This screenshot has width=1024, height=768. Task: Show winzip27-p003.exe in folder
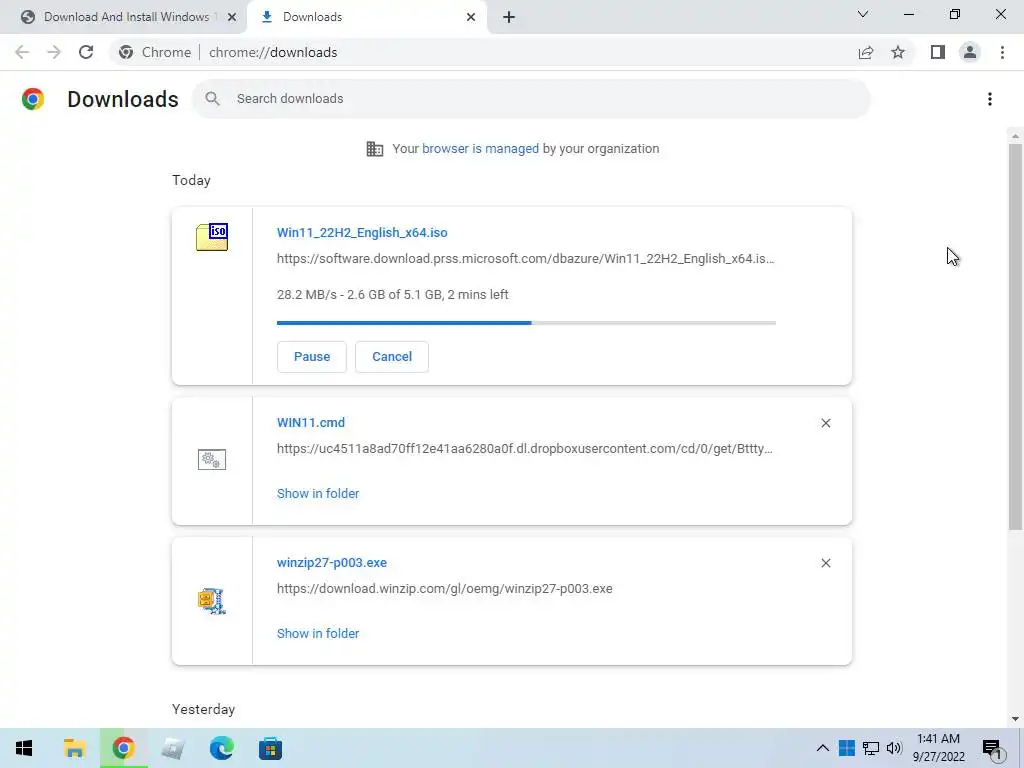(318, 633)
